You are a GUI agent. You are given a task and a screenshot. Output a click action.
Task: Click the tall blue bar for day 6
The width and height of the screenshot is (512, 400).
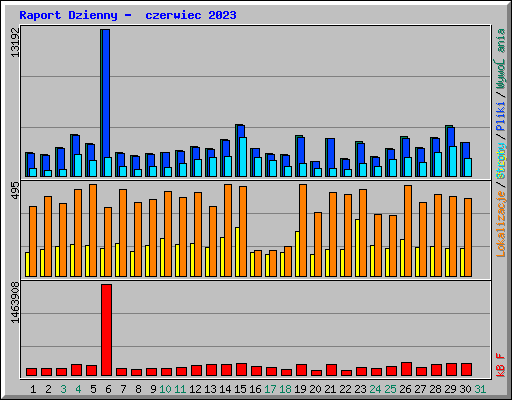click(x=106, y=93)
